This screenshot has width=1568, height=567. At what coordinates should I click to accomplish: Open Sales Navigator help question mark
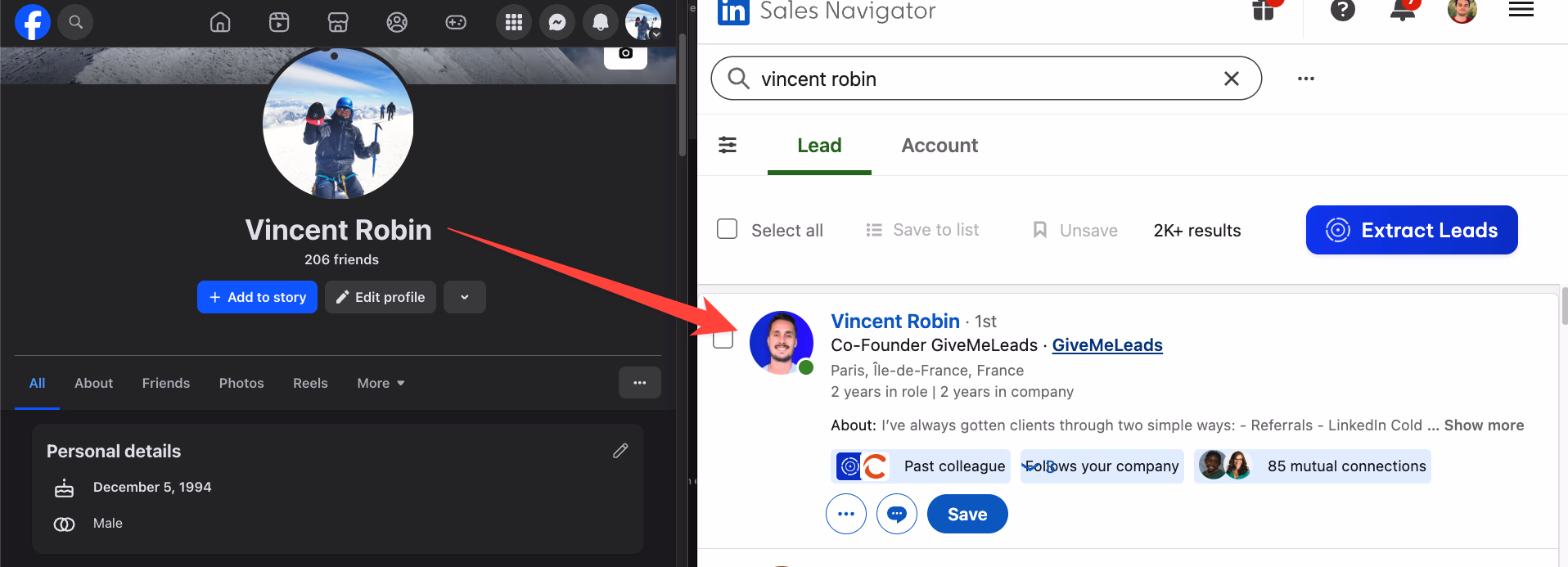[1343, 10]
